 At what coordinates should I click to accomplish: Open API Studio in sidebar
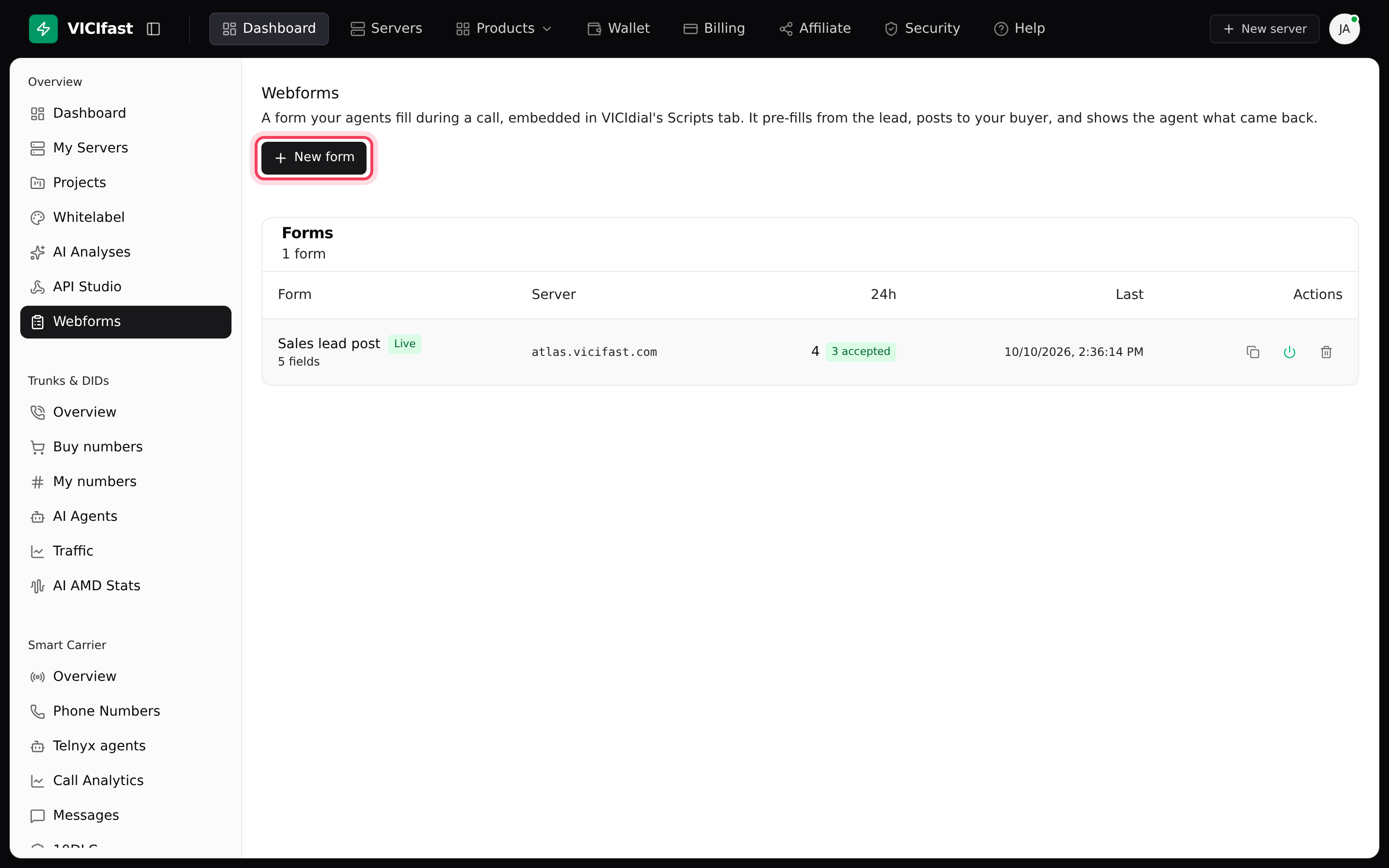[126, 287]
